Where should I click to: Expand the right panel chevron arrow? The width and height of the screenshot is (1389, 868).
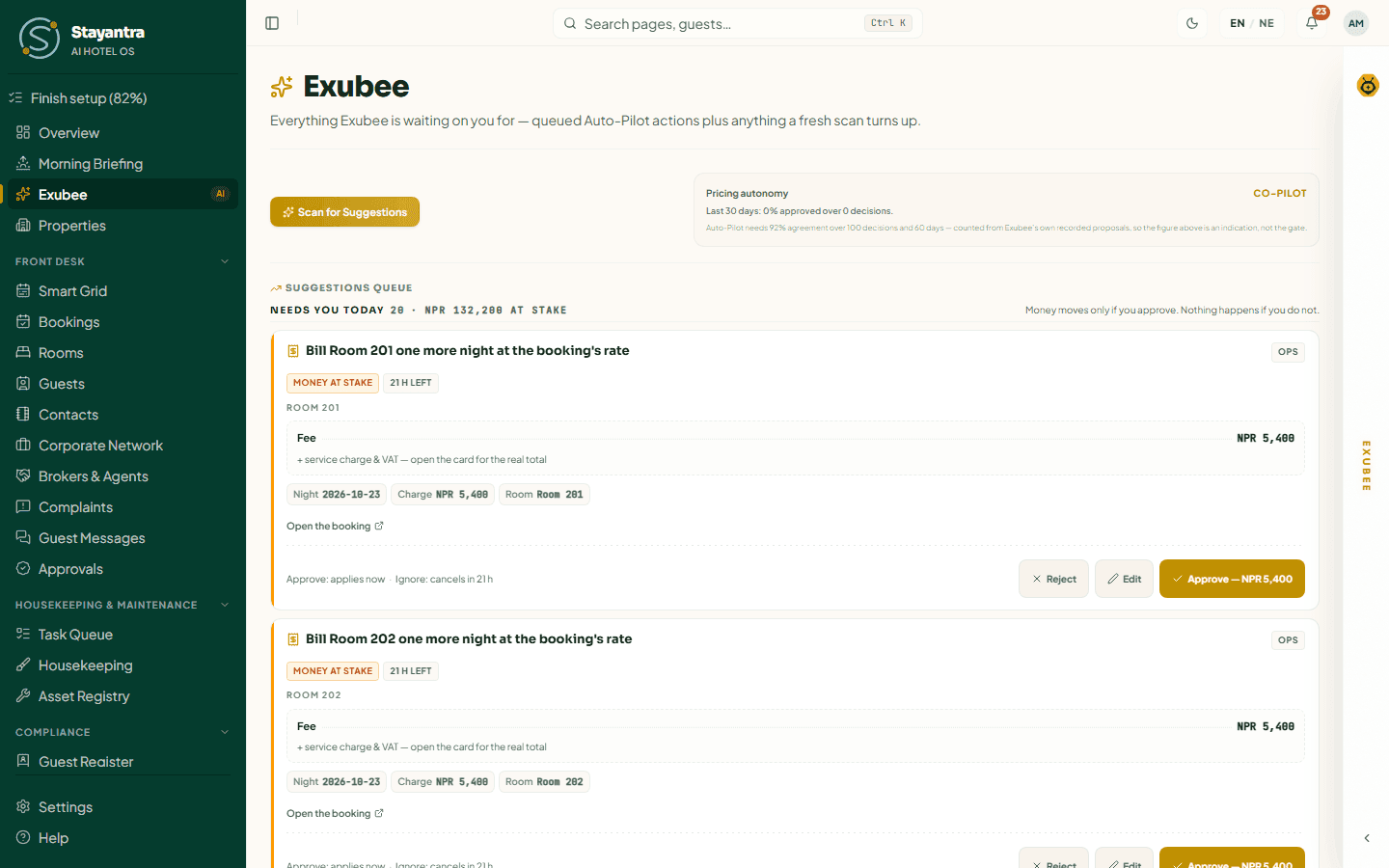tap(1367, 838)
